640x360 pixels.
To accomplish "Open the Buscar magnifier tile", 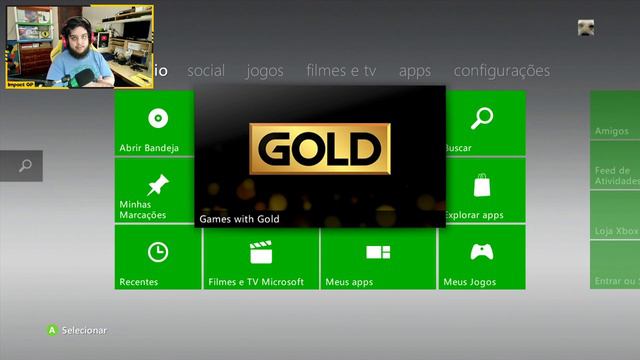I will click(x=486, y=123).
